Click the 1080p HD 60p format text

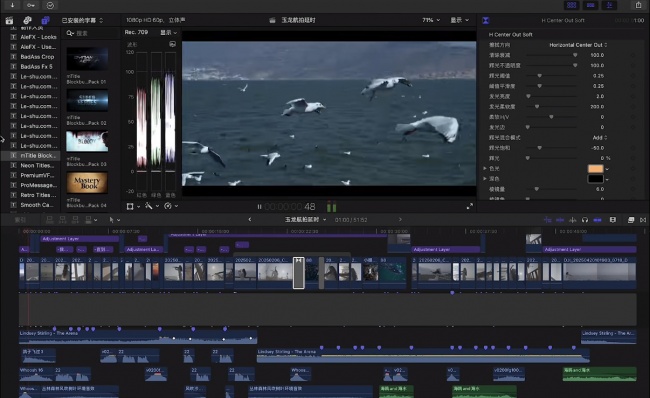click(145, 20)
